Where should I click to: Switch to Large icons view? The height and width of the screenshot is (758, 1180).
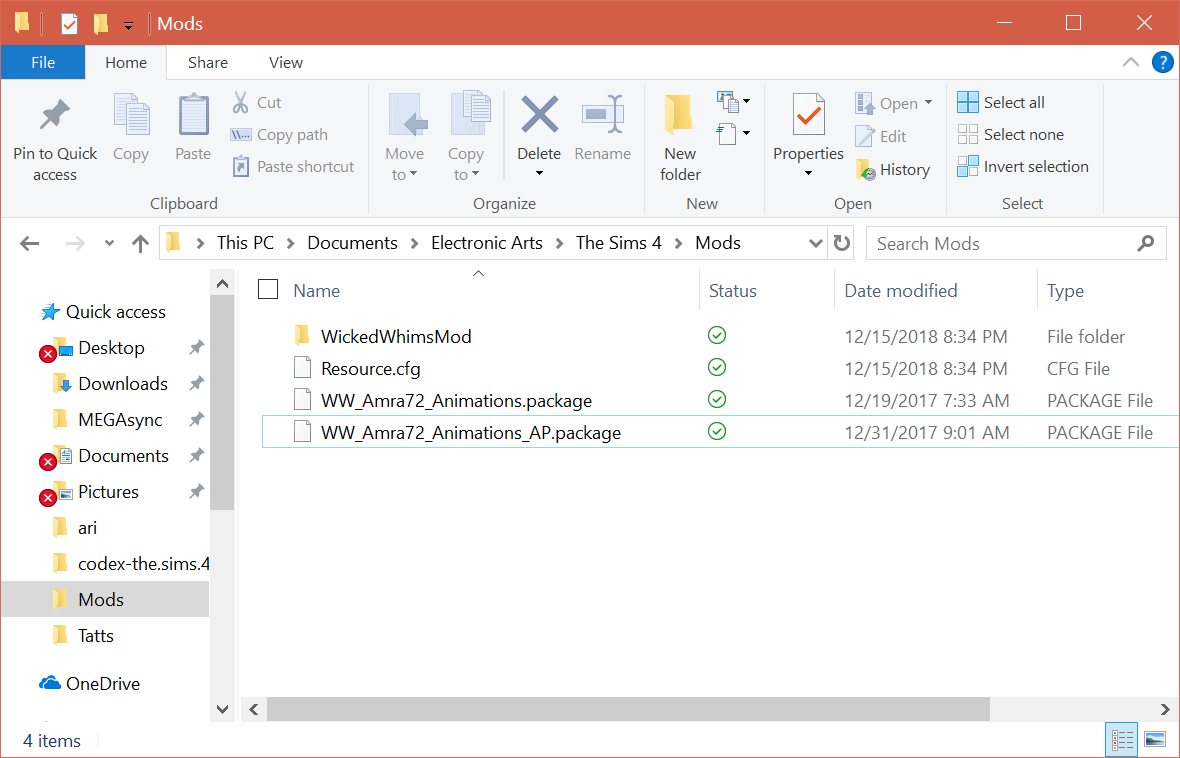click(x=1154, y=739)
